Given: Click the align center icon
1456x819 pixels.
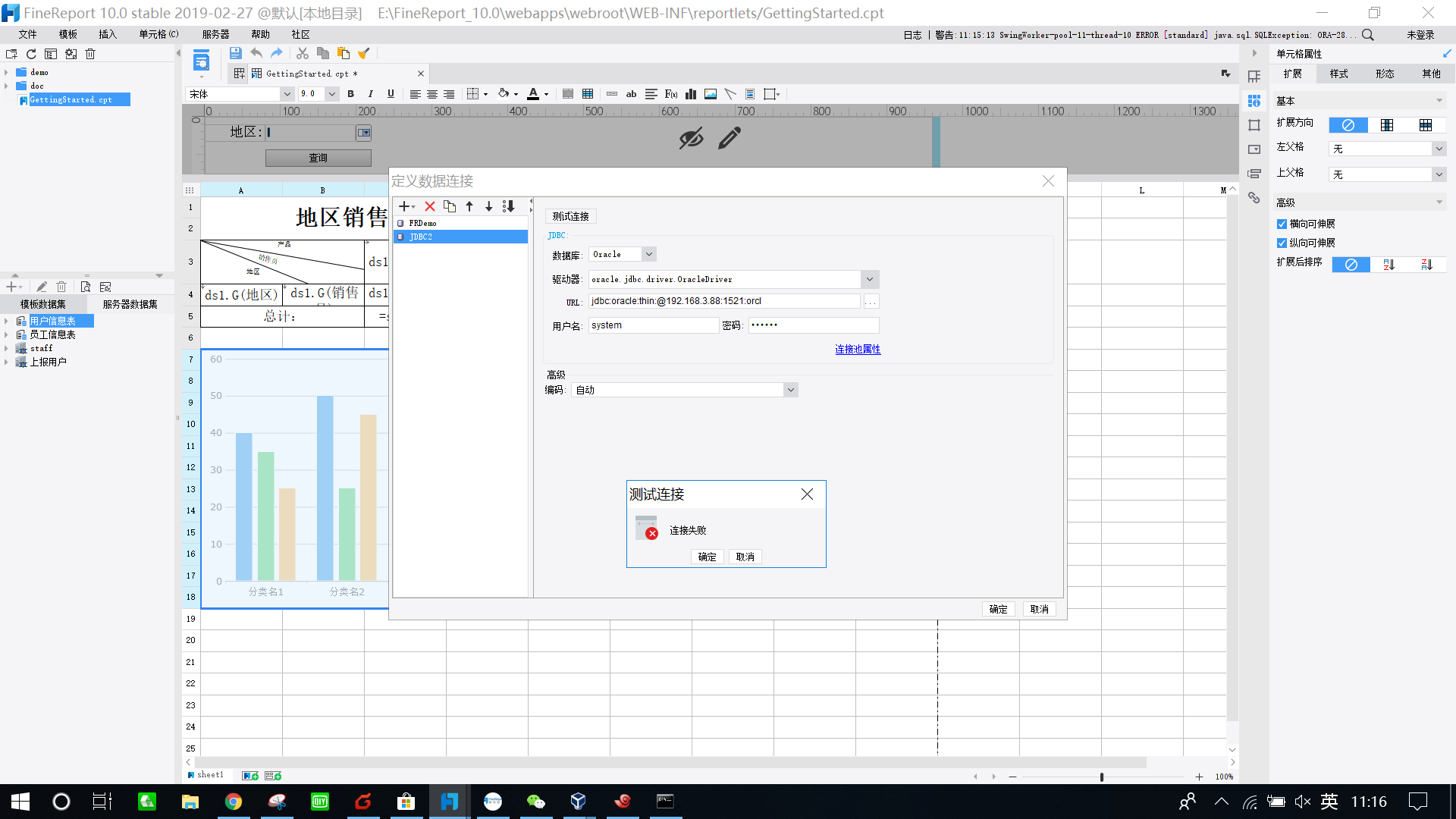Looking at the screenshot, I should (432, 94).
